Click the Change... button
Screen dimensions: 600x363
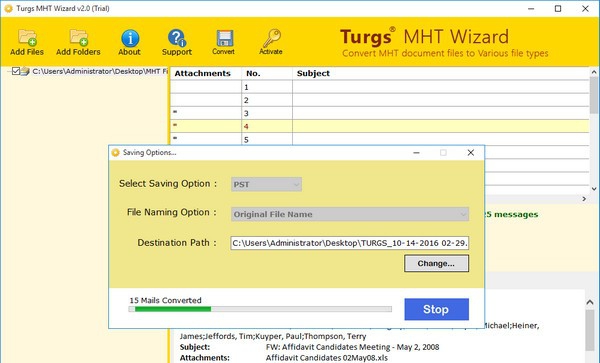(436, 264)
